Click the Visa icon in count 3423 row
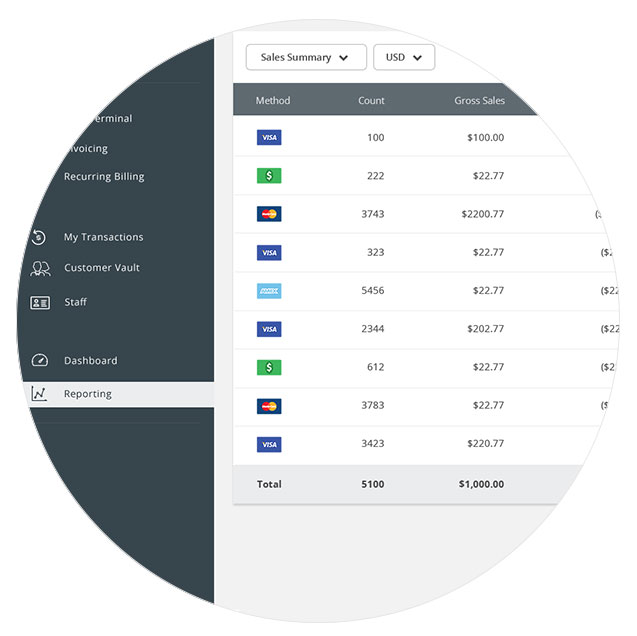The width and height of the screenshot is (637, 636). [269, 444]
